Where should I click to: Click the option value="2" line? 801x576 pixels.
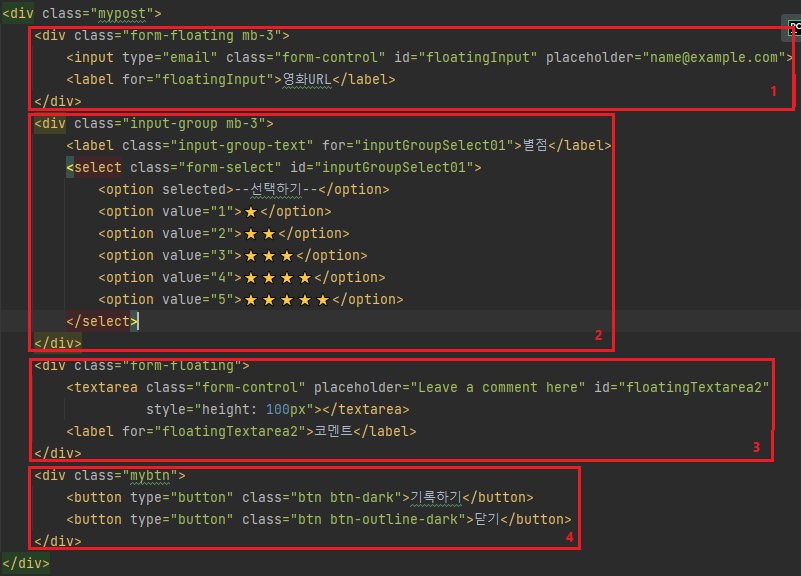click(x=224, y=233)
